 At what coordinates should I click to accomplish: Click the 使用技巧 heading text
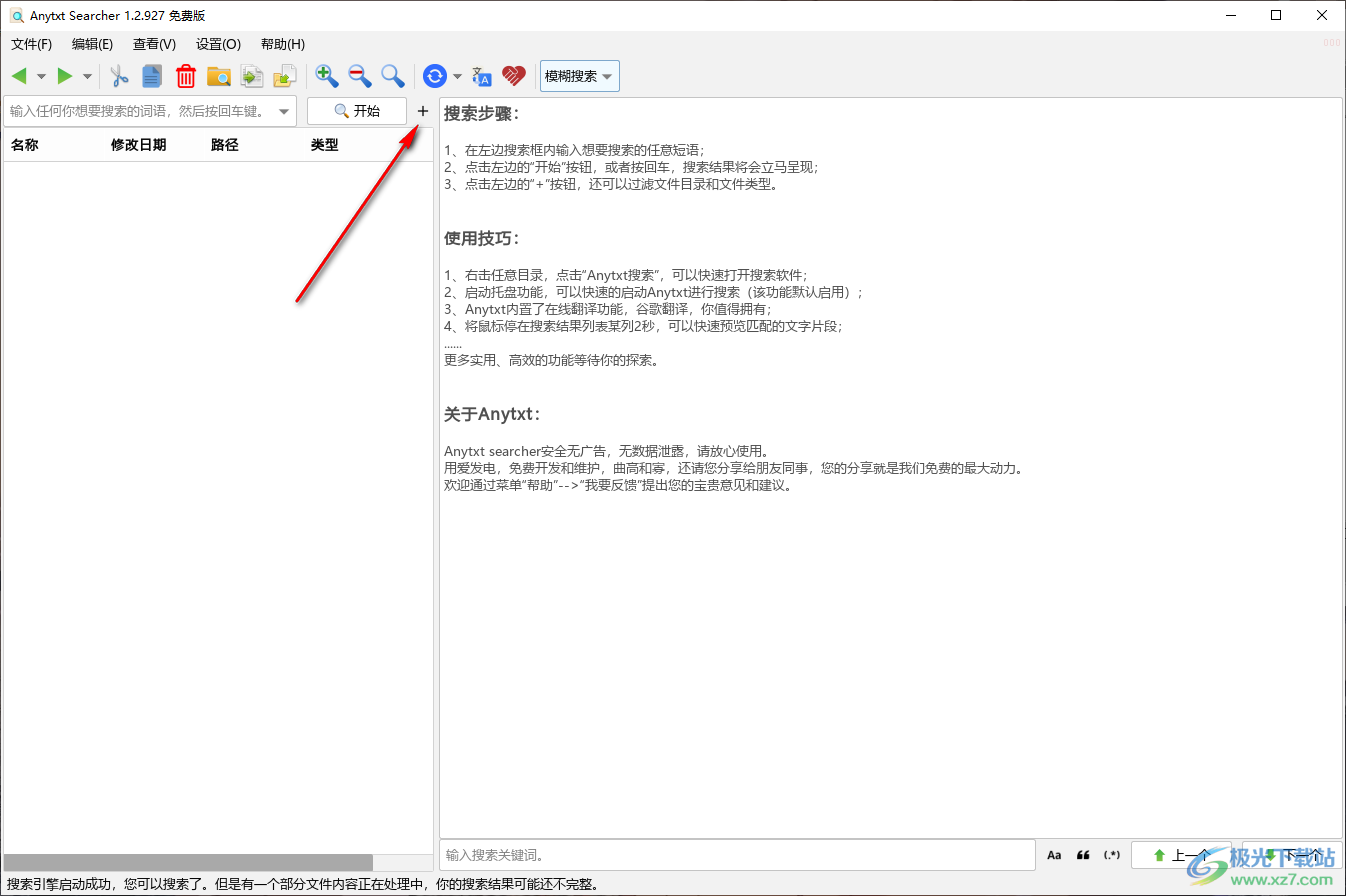[482, 238]
